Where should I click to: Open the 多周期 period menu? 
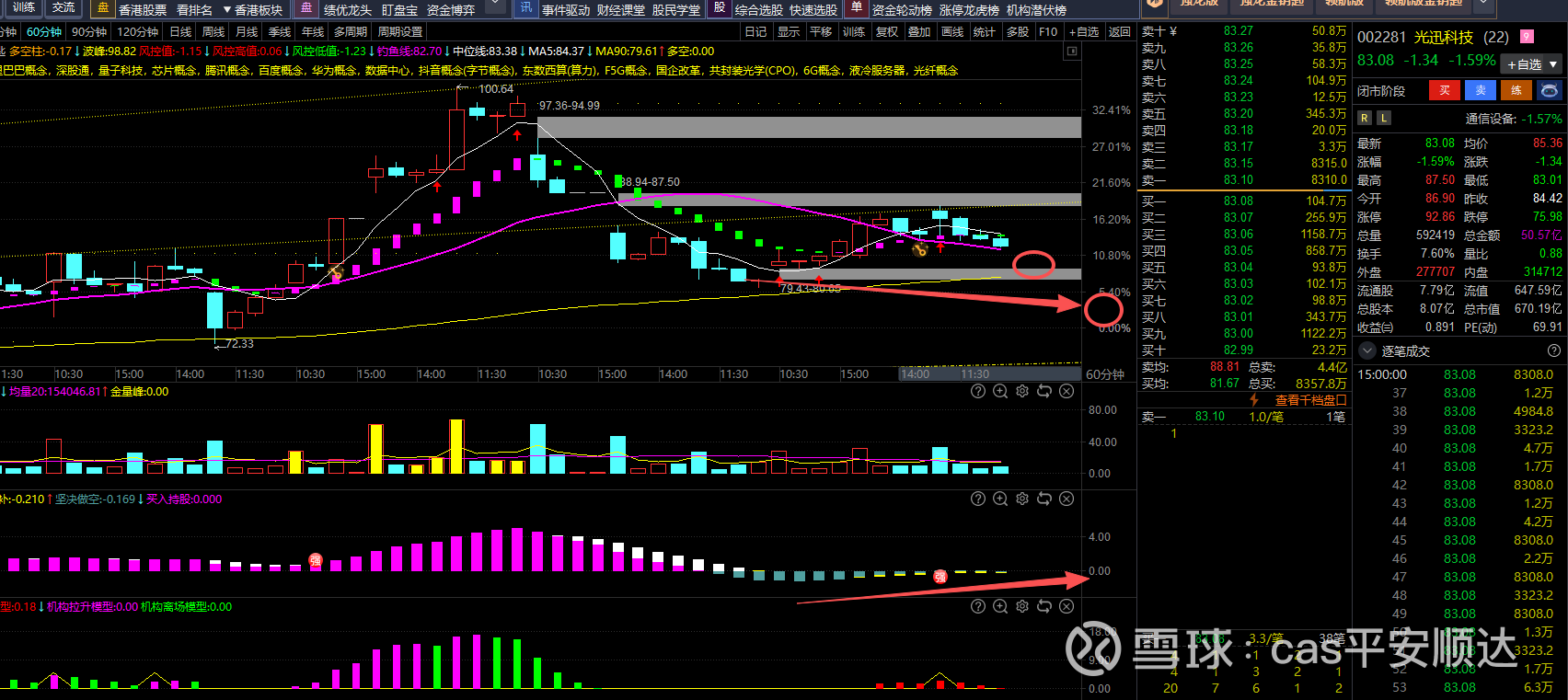[351, 31]
